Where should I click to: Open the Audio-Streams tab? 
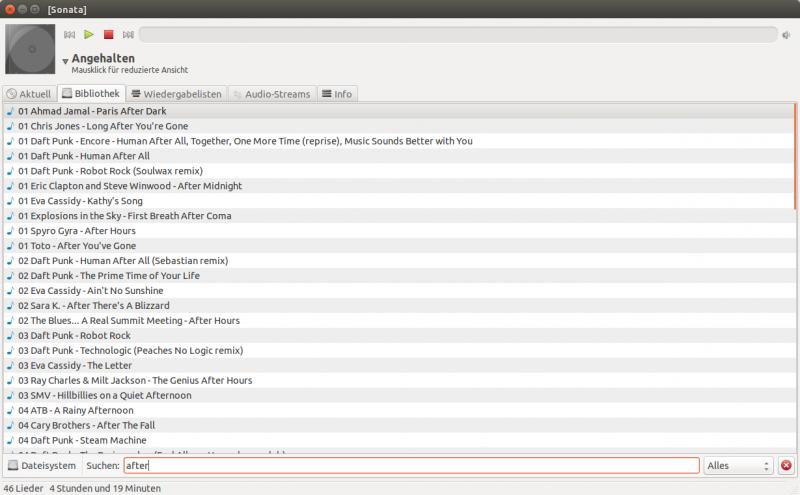point(272,94)
